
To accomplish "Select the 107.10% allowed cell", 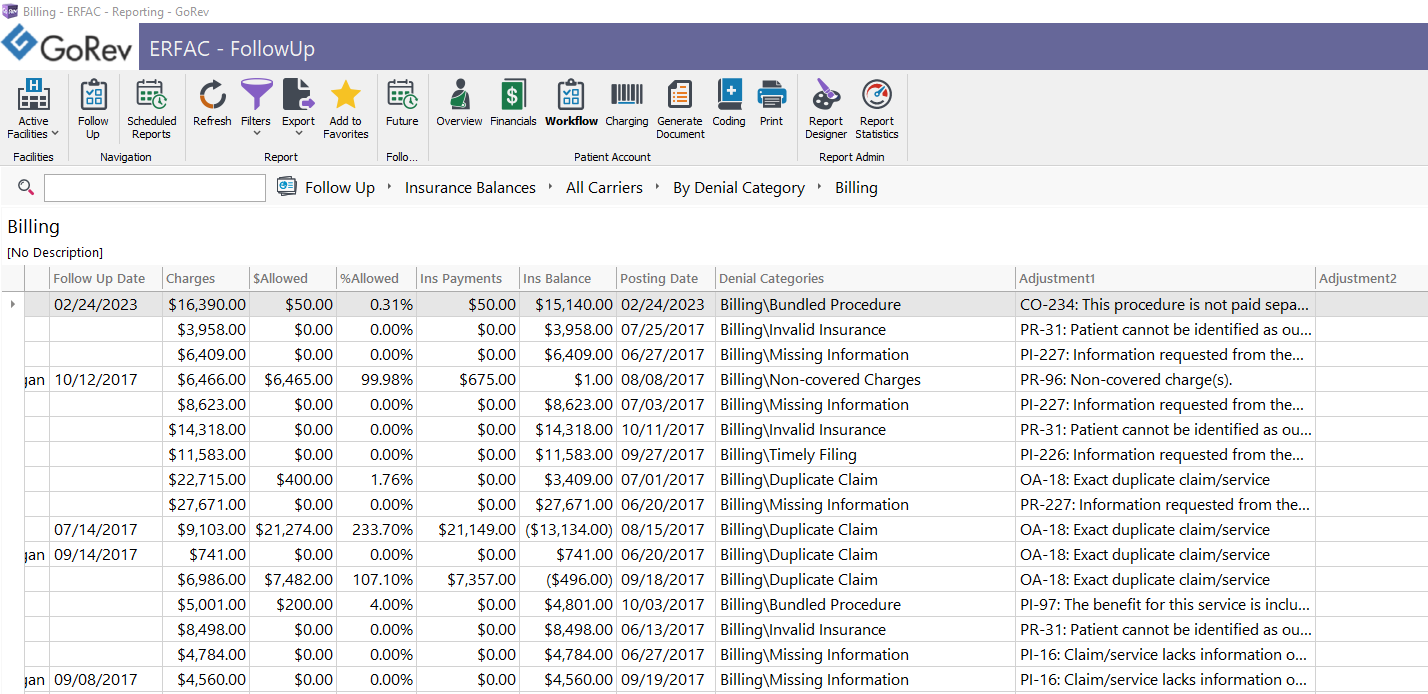I will click(x=376, y=579).
